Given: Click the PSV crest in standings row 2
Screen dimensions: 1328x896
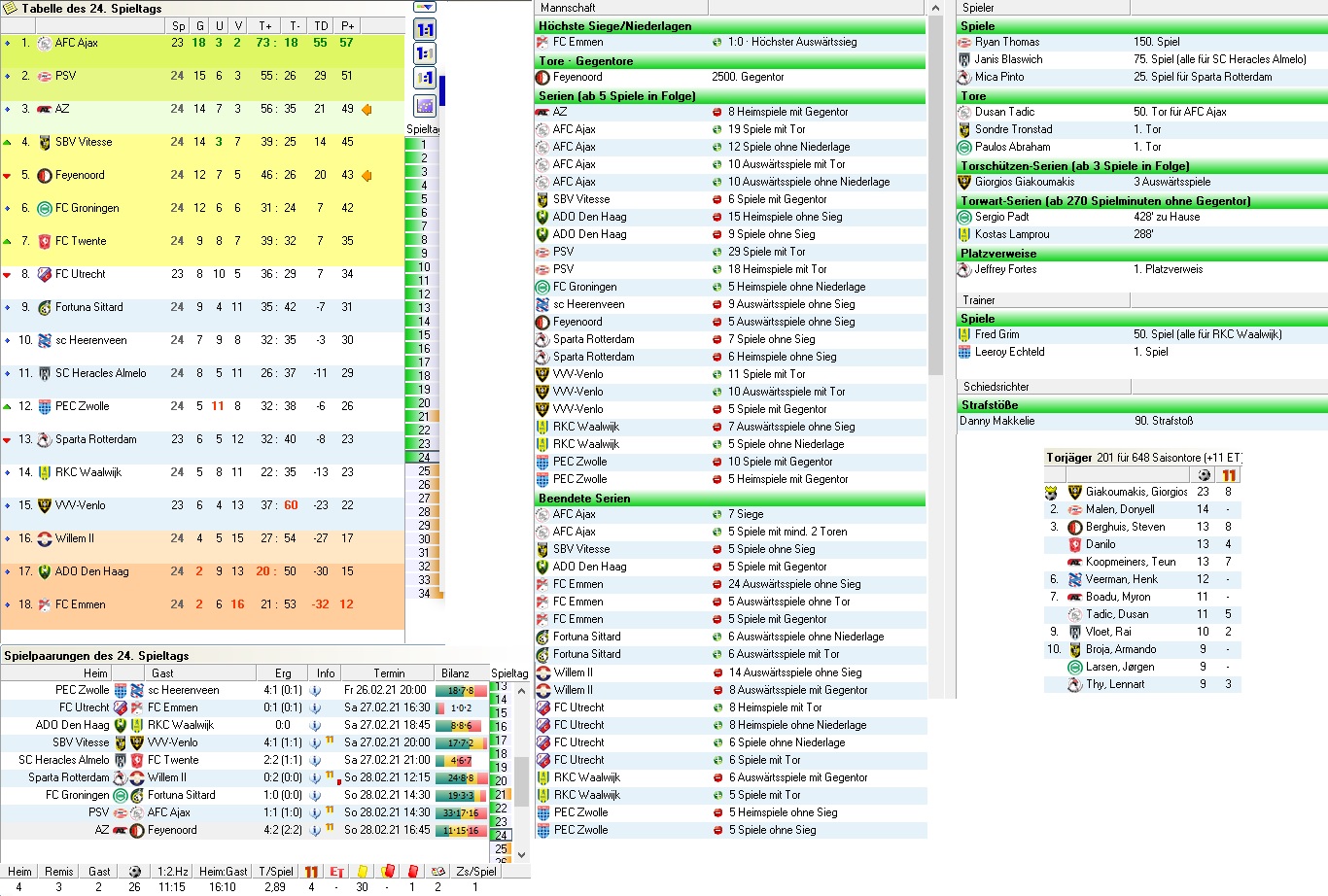Looking at the screenshot, I should point(44,77).
